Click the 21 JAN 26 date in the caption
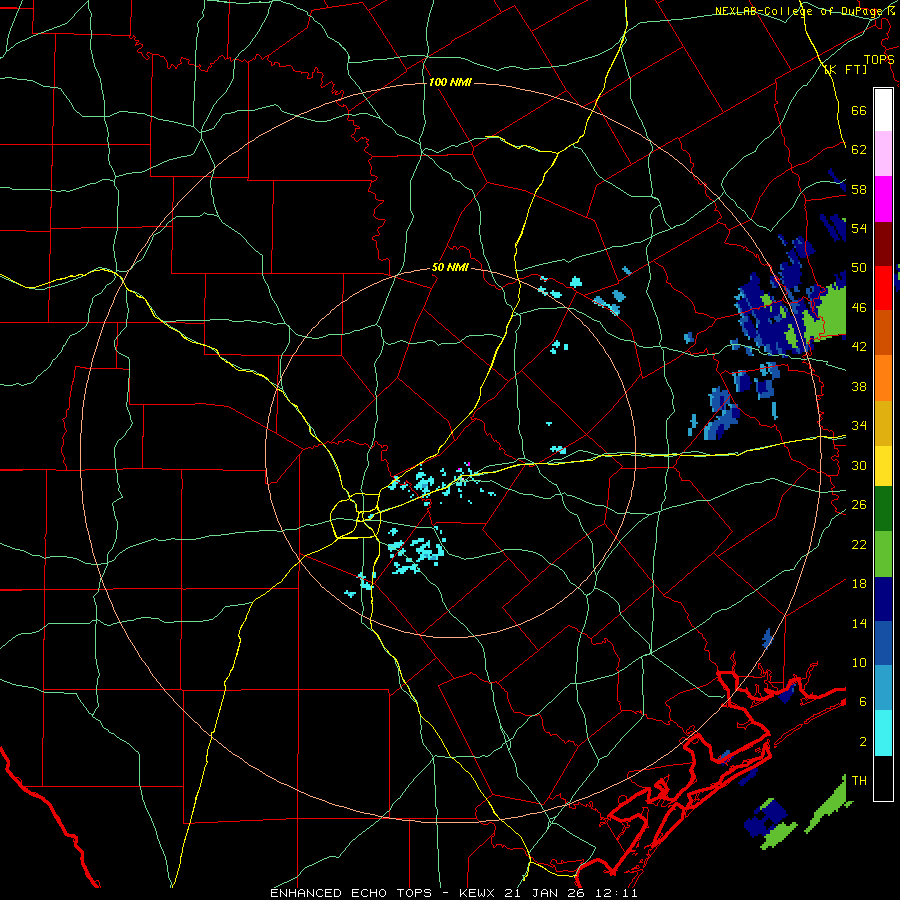Screen dimensions: 900x900 [x=544, y=893]
